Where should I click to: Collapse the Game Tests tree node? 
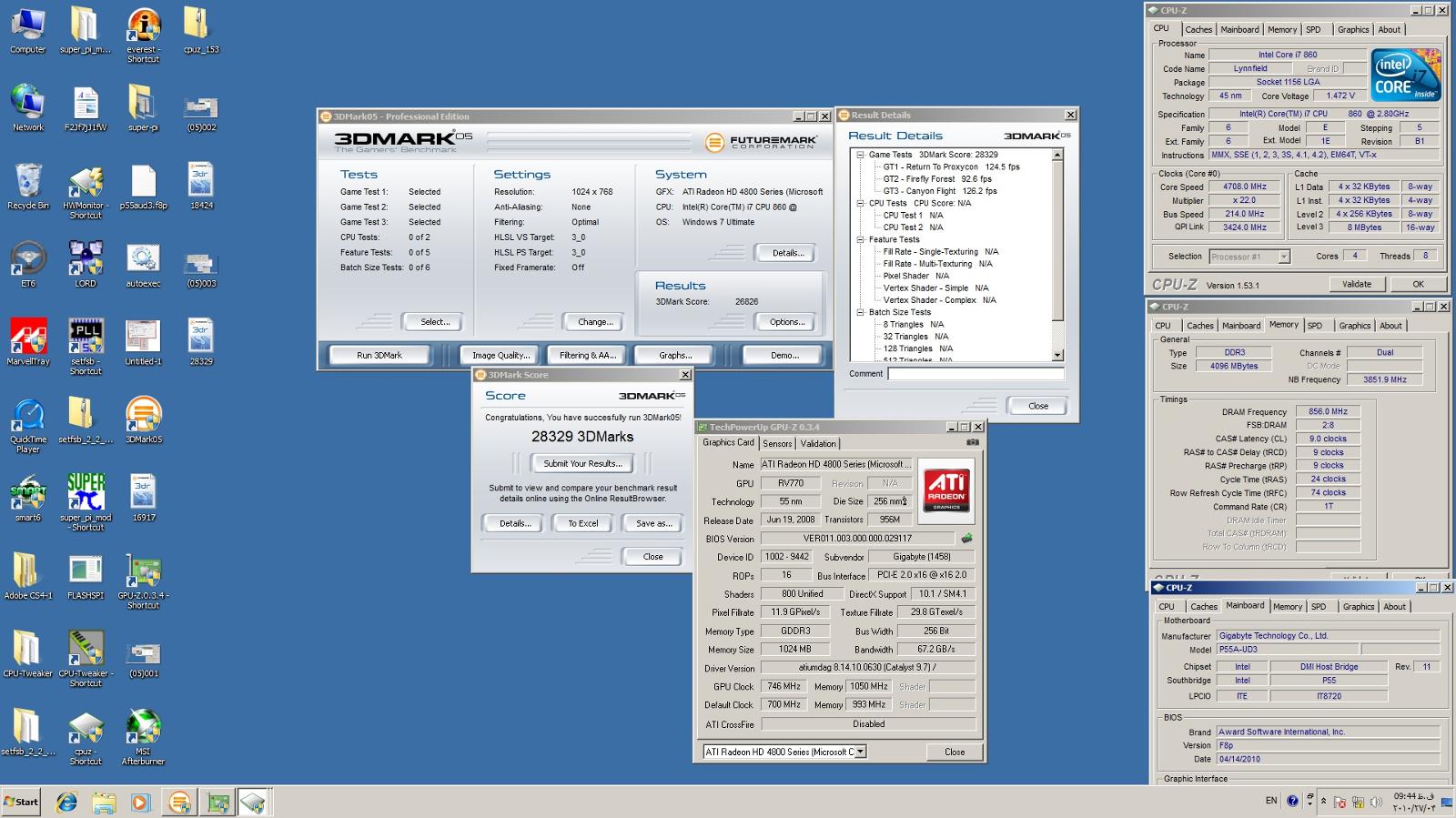pos(861,155)
